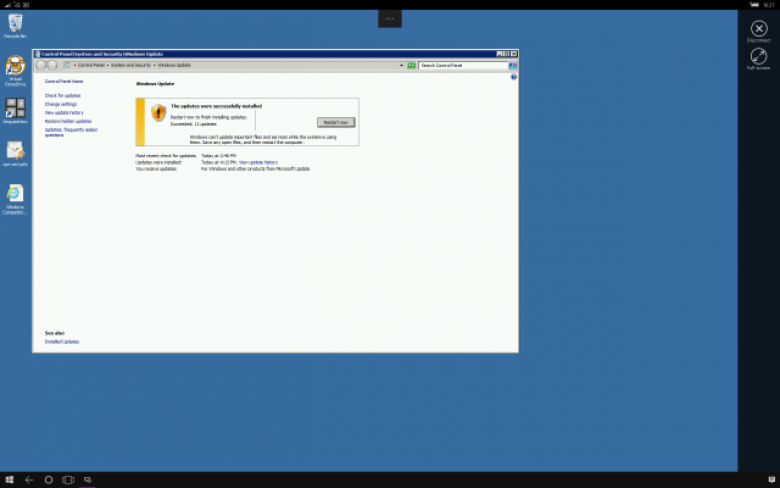This screenshot has width=780, height=488.
Task: Click the Windows Update heading text
Action: click(155, 84)
